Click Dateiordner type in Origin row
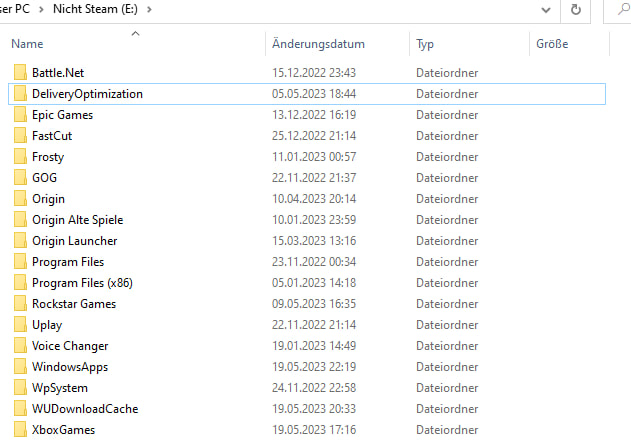The image size is (631, 440). coord(447,199)
